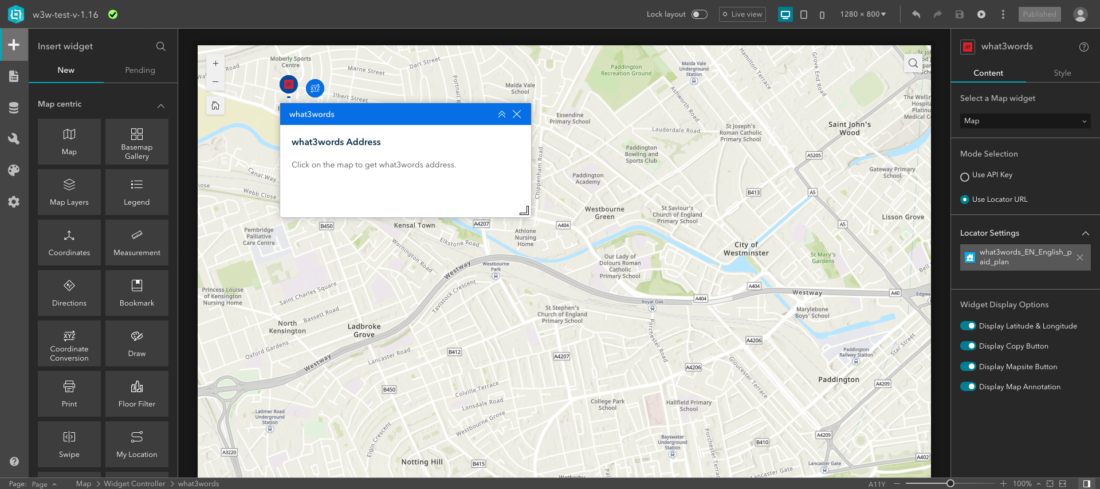This screenshot has width=1100, height=489.
Task: Add the Measurement widget
Action: pyautogui.click(x=137, y=242)
